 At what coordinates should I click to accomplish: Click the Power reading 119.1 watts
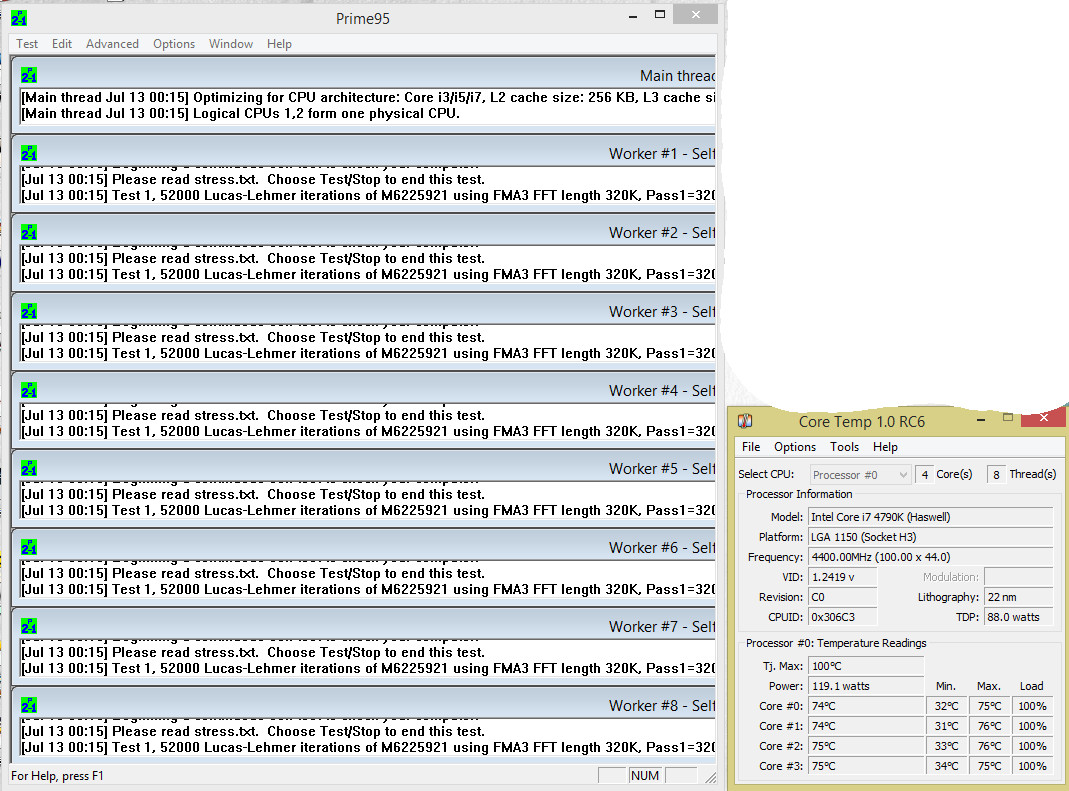tap(866, 686)
